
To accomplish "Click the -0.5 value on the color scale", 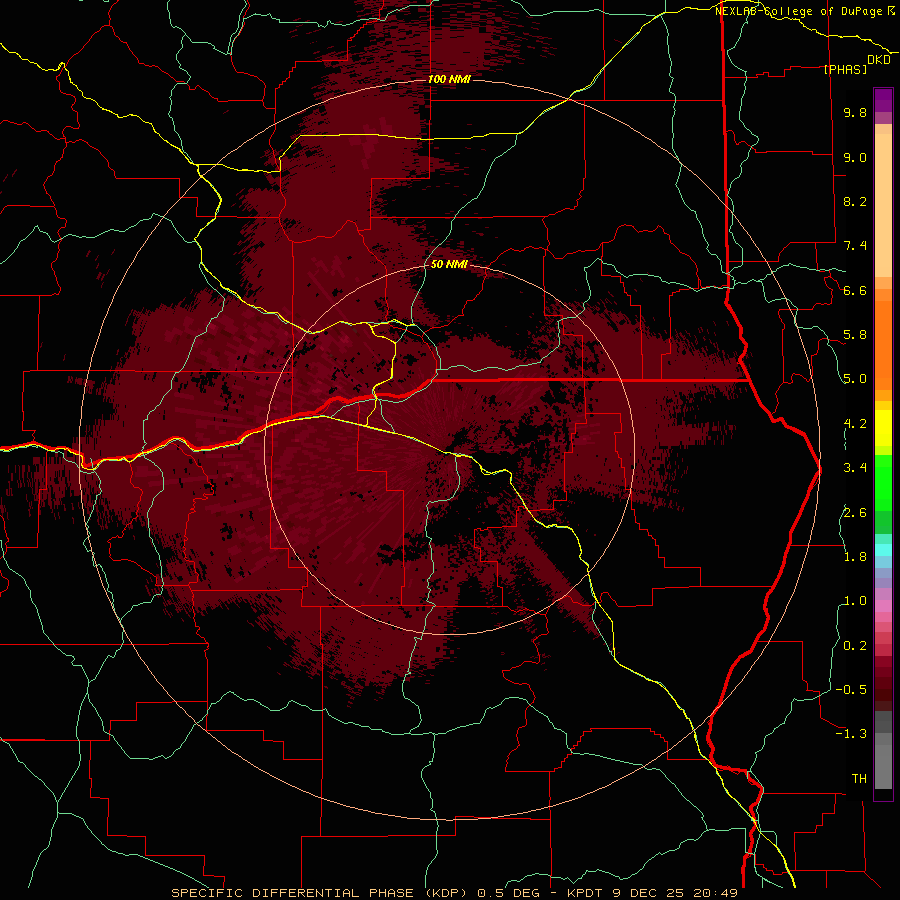I will coord(851,689).
